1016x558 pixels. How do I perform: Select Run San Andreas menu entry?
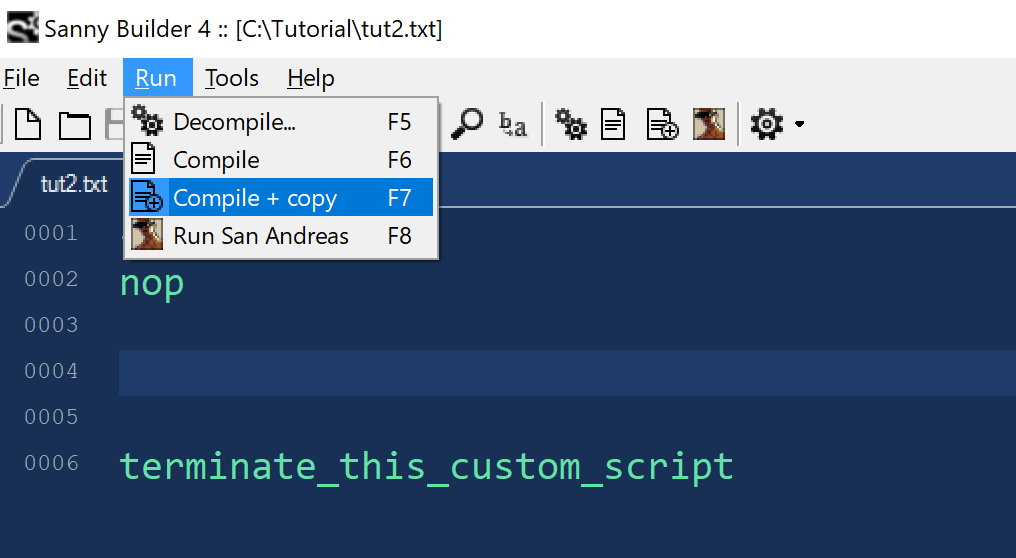click(281, 236)
